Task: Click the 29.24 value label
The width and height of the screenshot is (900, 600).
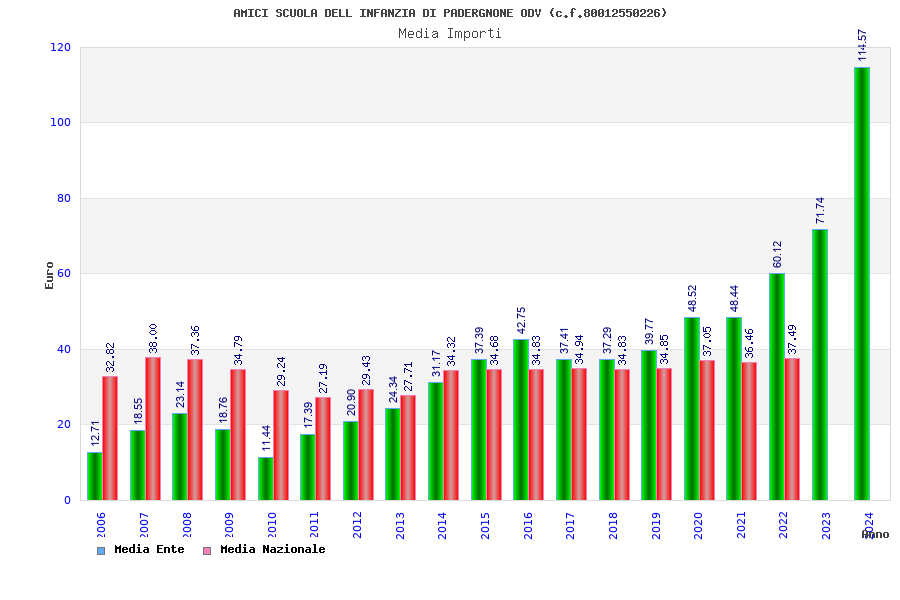Action: (281, 371)
